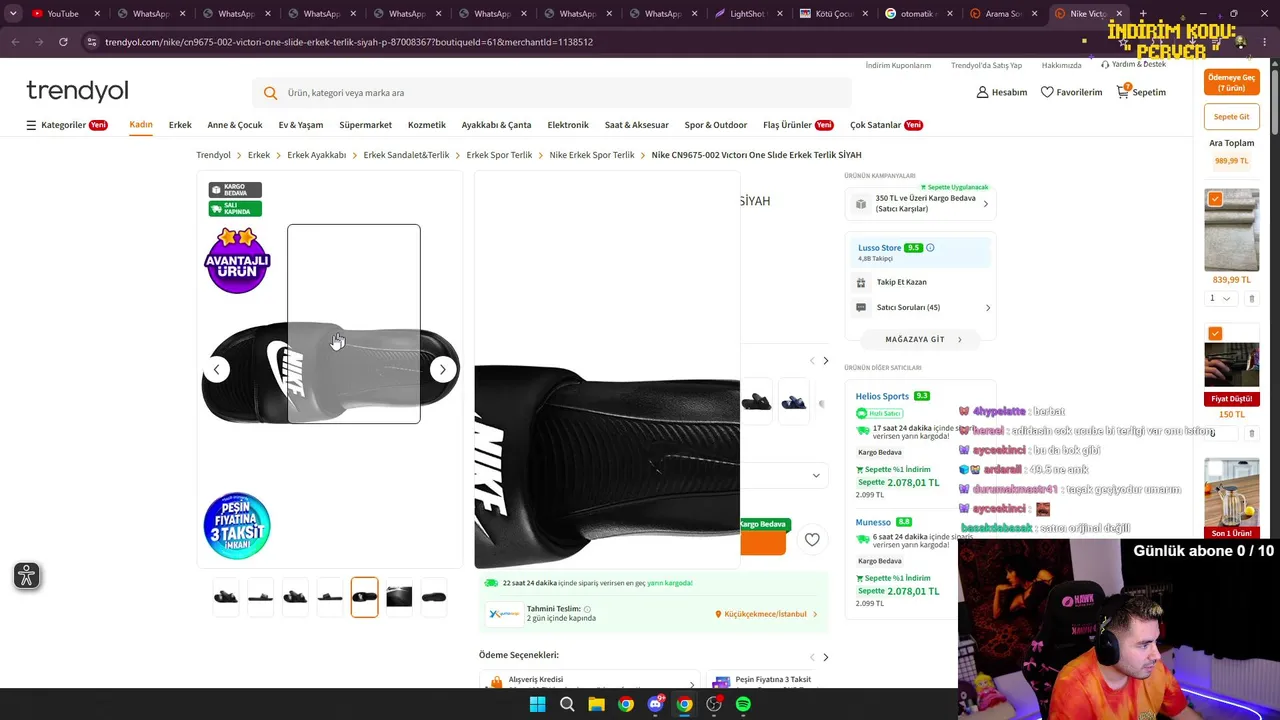
Task: Click Tahmini Teslim info icon
Action: (x=587, y=609)
